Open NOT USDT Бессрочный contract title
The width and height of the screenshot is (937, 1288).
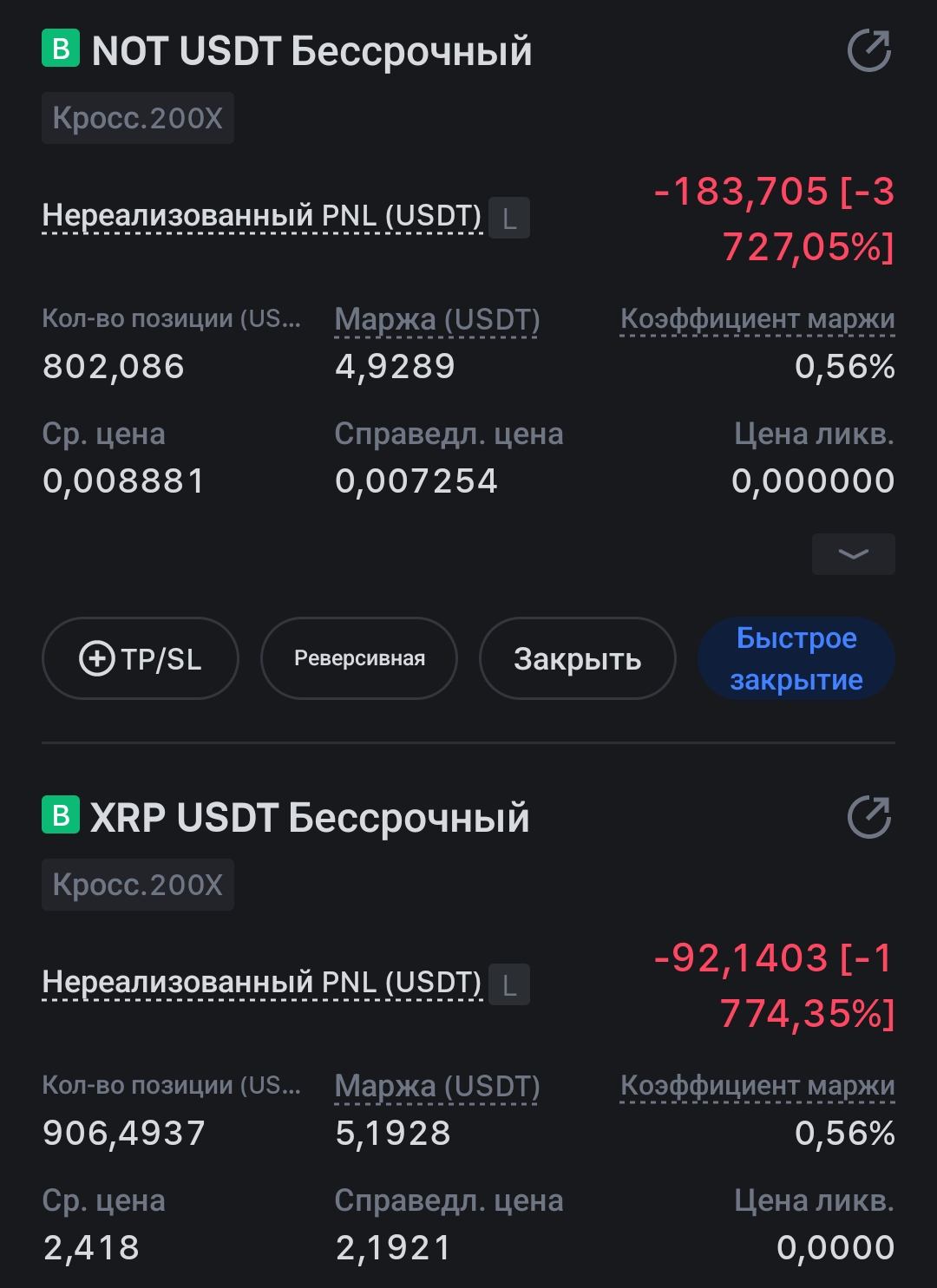[311, 51]
